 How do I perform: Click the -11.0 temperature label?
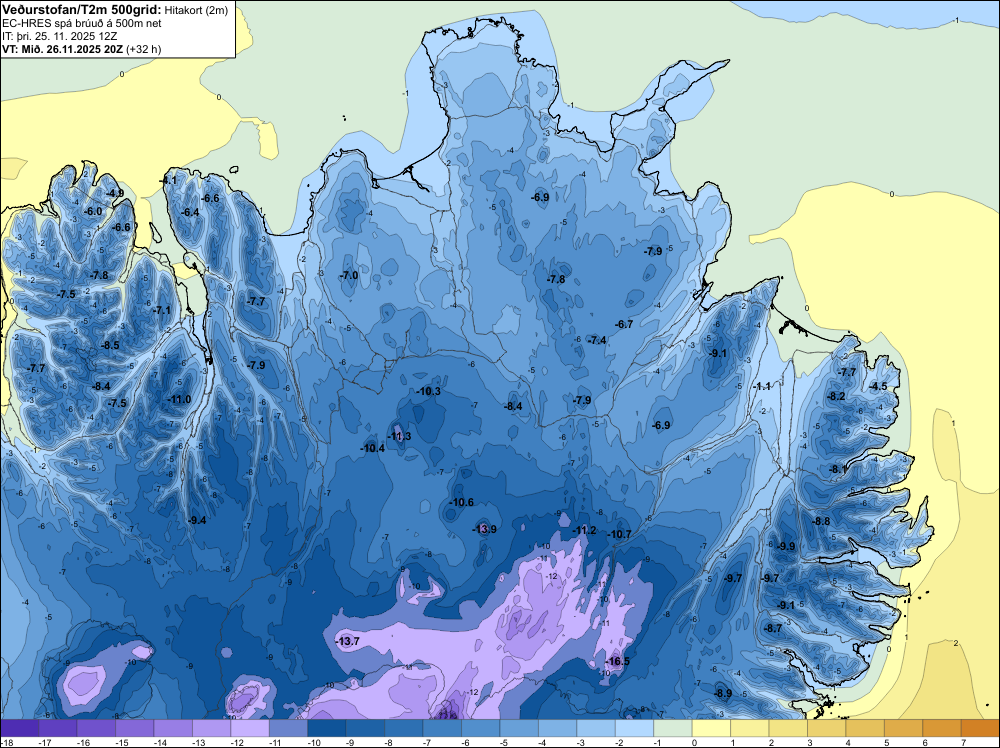coord(179,399)
